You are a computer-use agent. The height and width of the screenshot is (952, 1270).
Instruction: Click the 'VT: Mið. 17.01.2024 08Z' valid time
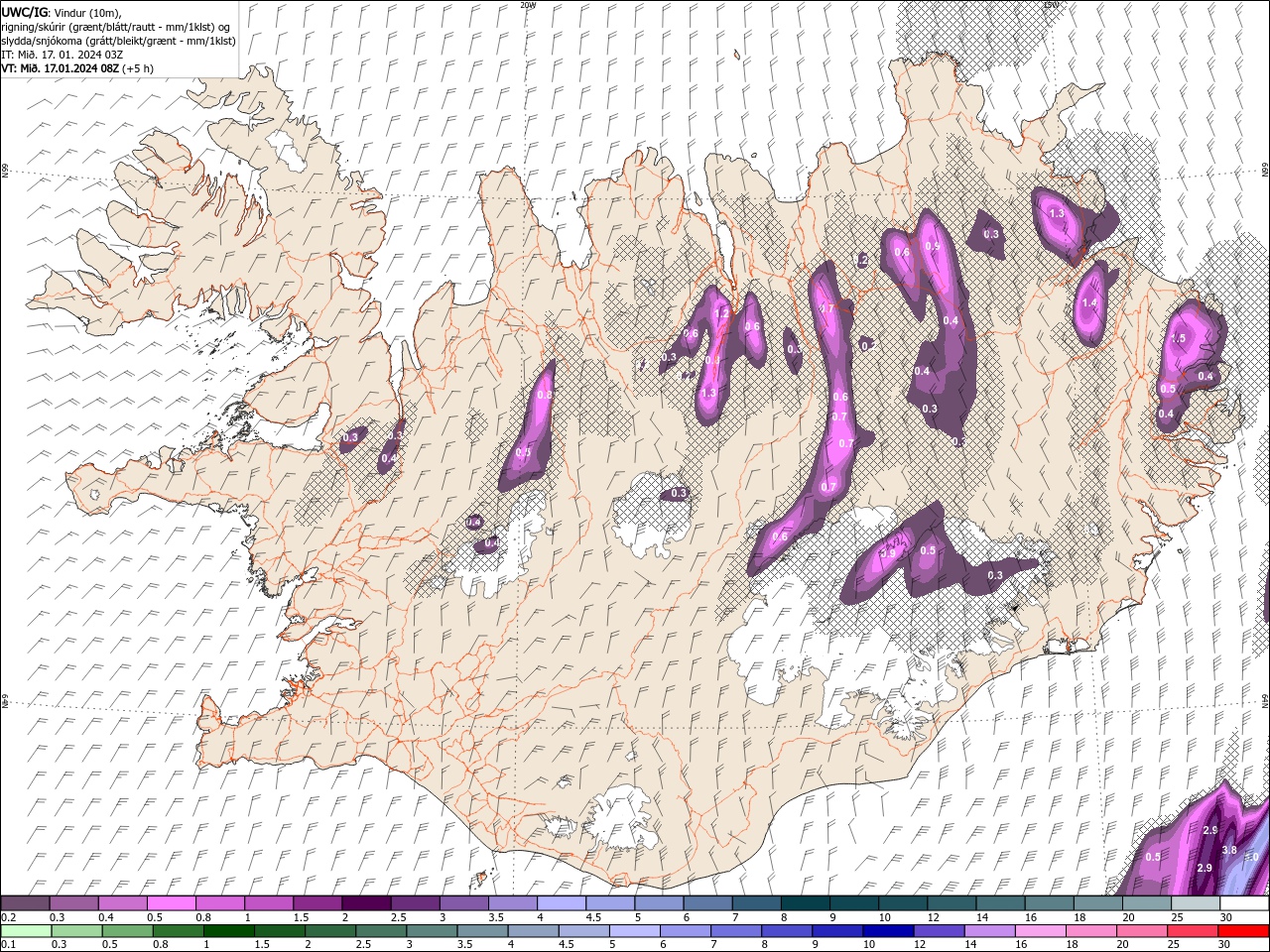(x=60, y=68)
